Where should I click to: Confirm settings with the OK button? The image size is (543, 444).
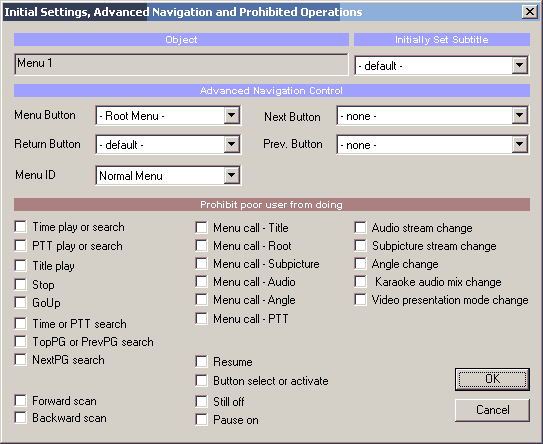(x=492, y=379)
